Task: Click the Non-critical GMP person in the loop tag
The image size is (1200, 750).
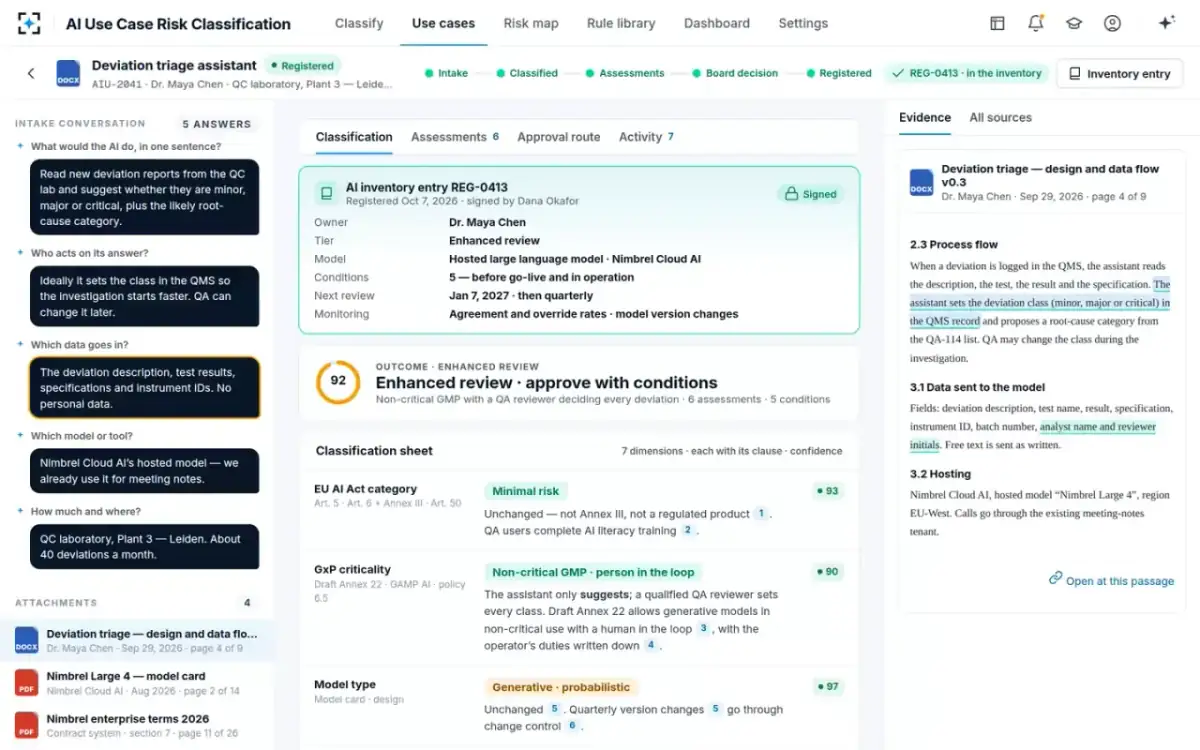Action: click(x=593, y=572)
